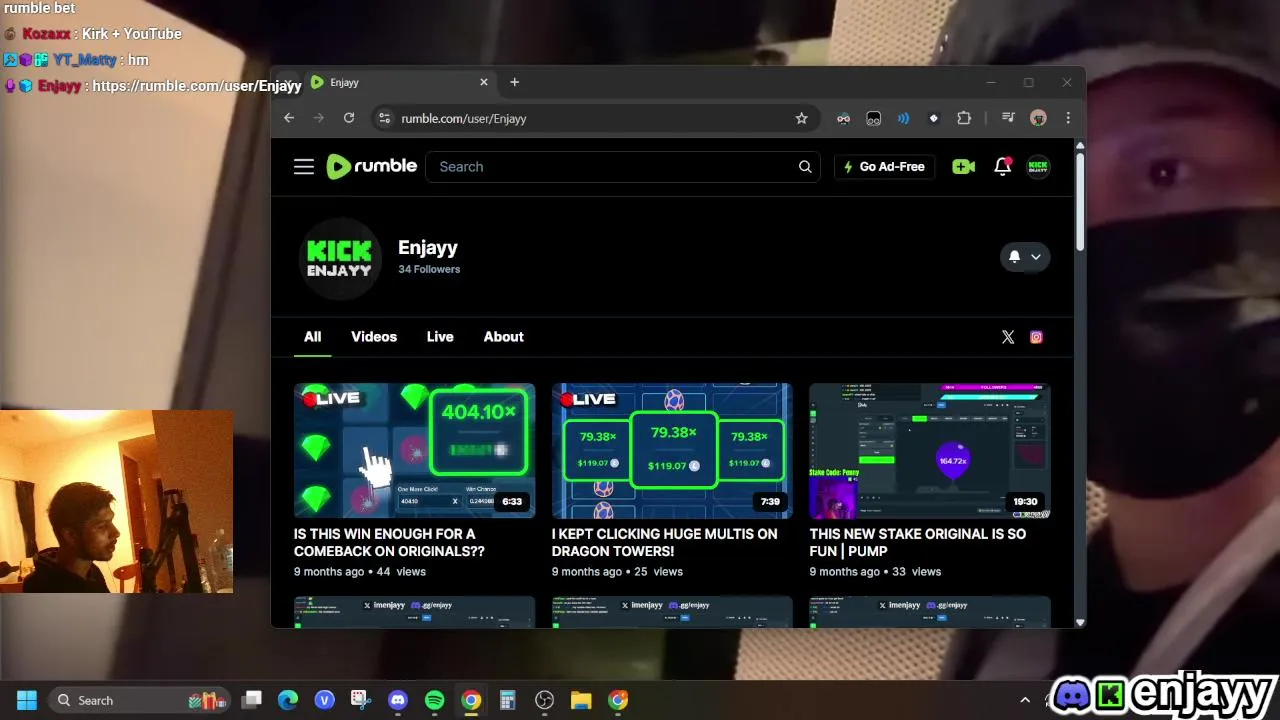
Task: Open Microsoft Edge from the taskbar
Action: (x=288, y=700)
